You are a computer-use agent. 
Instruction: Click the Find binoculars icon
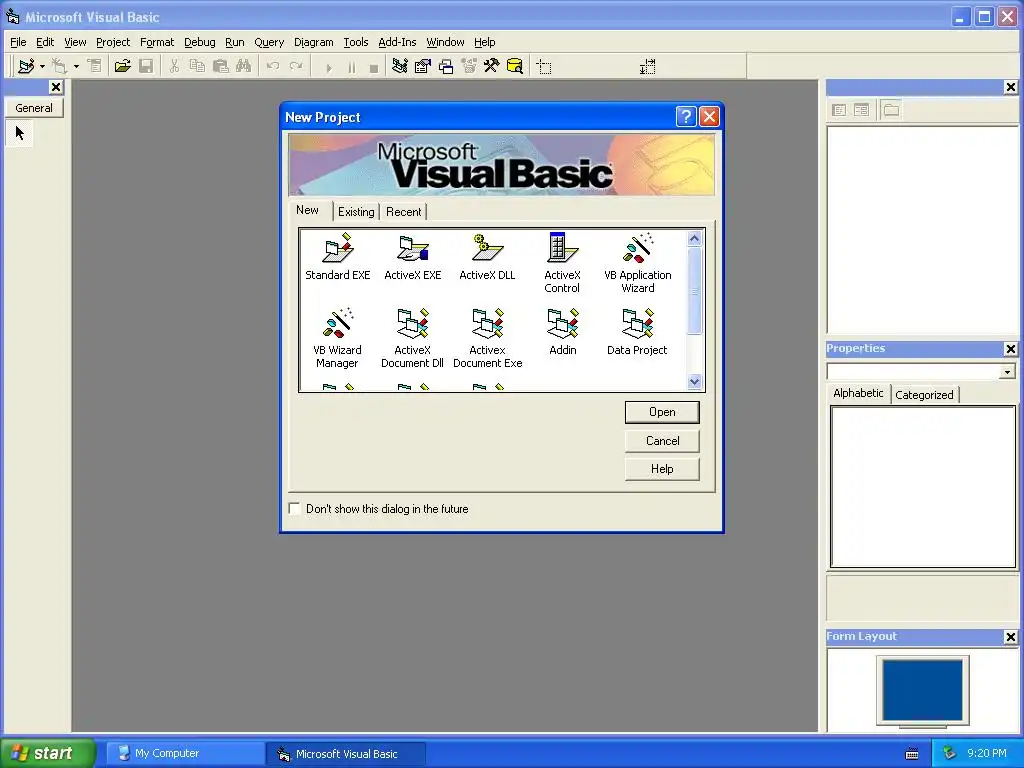click(x=244, y=66)
